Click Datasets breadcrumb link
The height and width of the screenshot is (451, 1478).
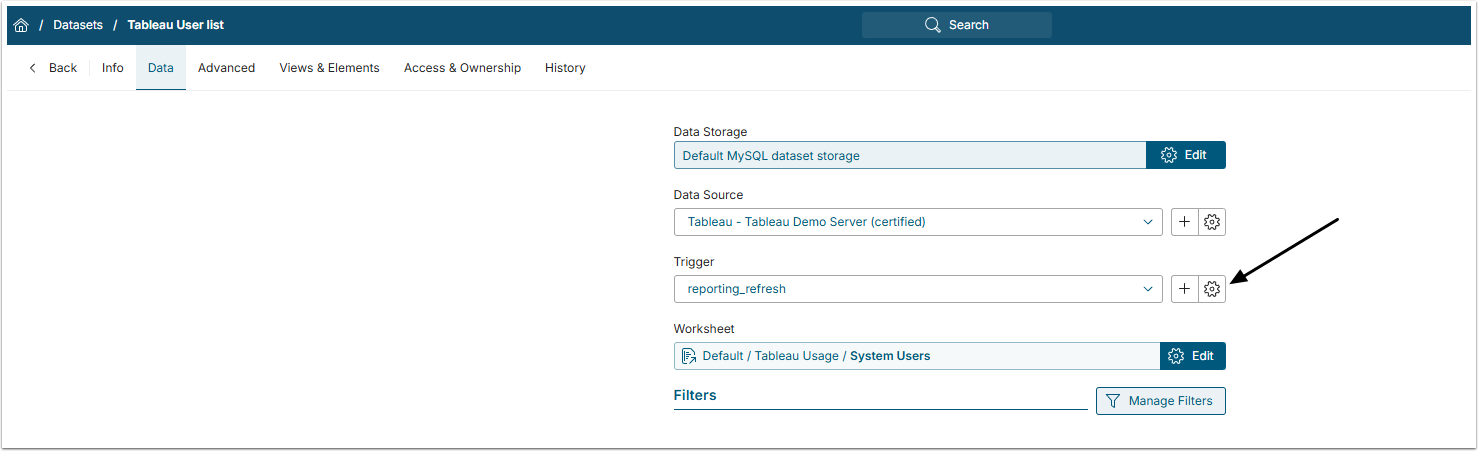[78, 25]
